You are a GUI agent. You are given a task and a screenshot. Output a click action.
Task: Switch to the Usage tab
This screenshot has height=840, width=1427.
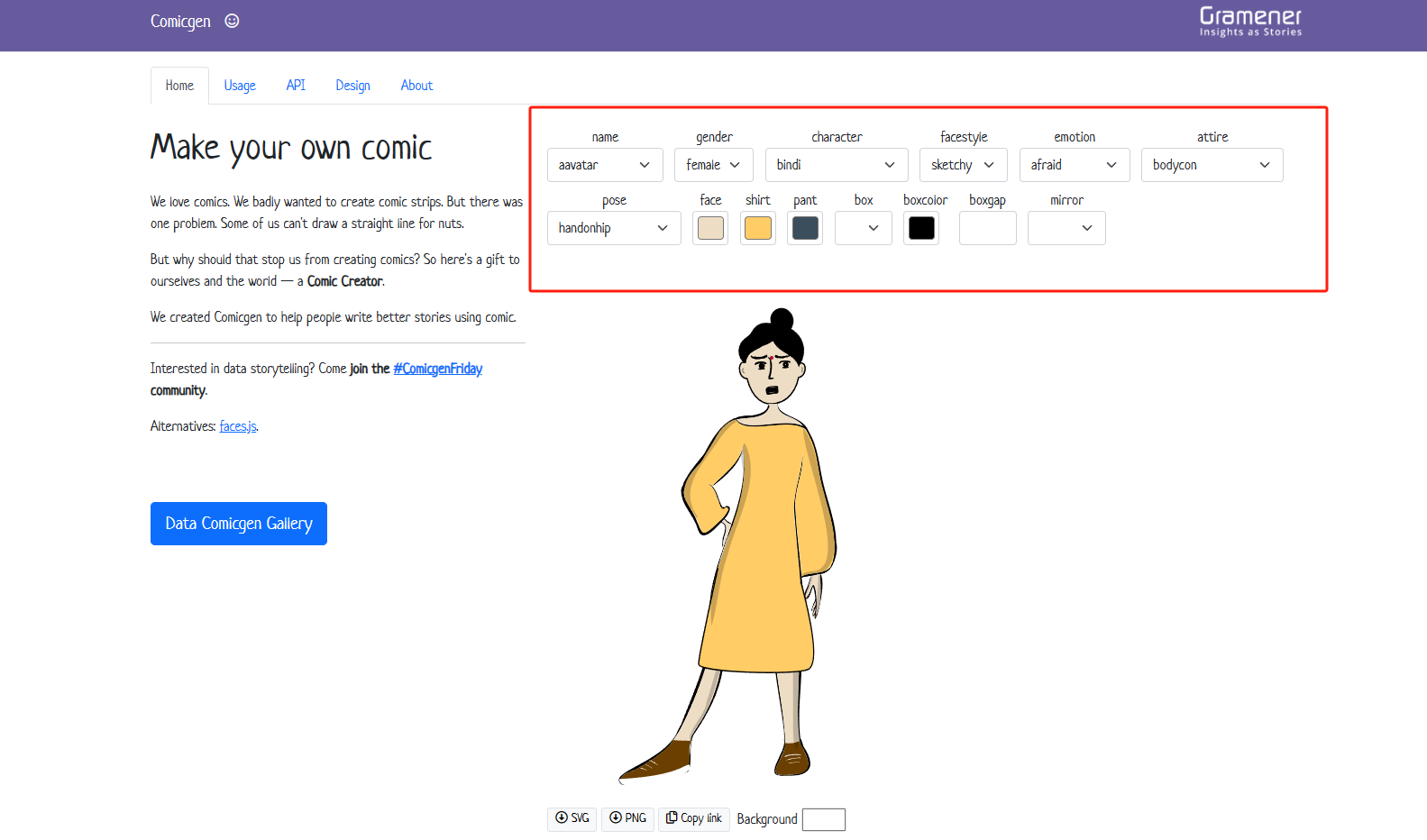240,86
